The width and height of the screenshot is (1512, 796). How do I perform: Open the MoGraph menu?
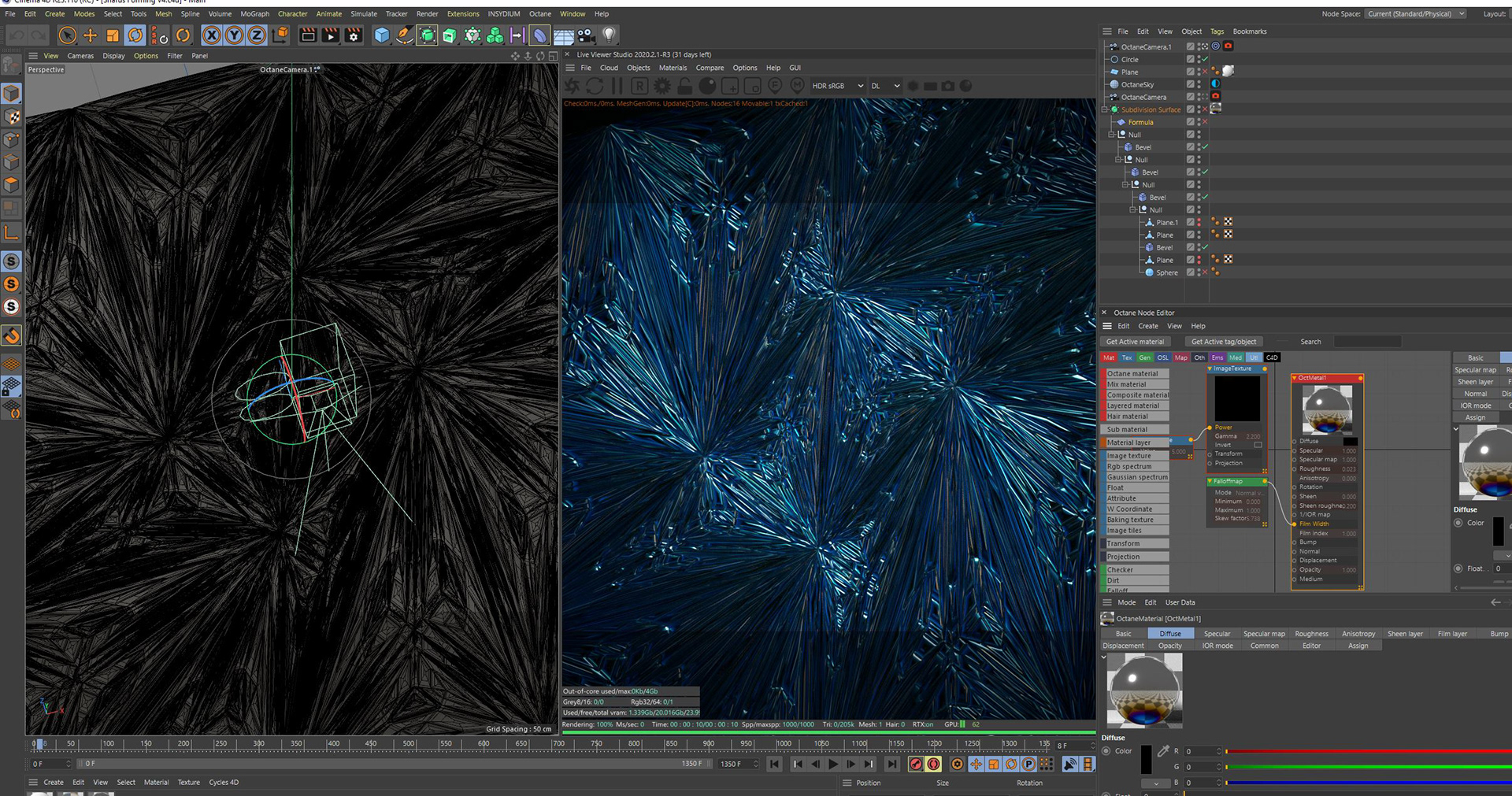pyautogui.click(x=254, y=14)
